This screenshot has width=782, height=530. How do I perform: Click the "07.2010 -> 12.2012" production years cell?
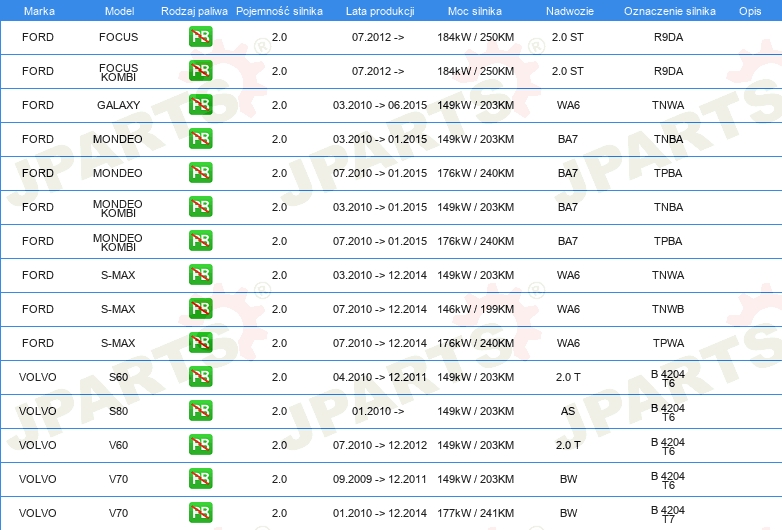coord(380,445)
